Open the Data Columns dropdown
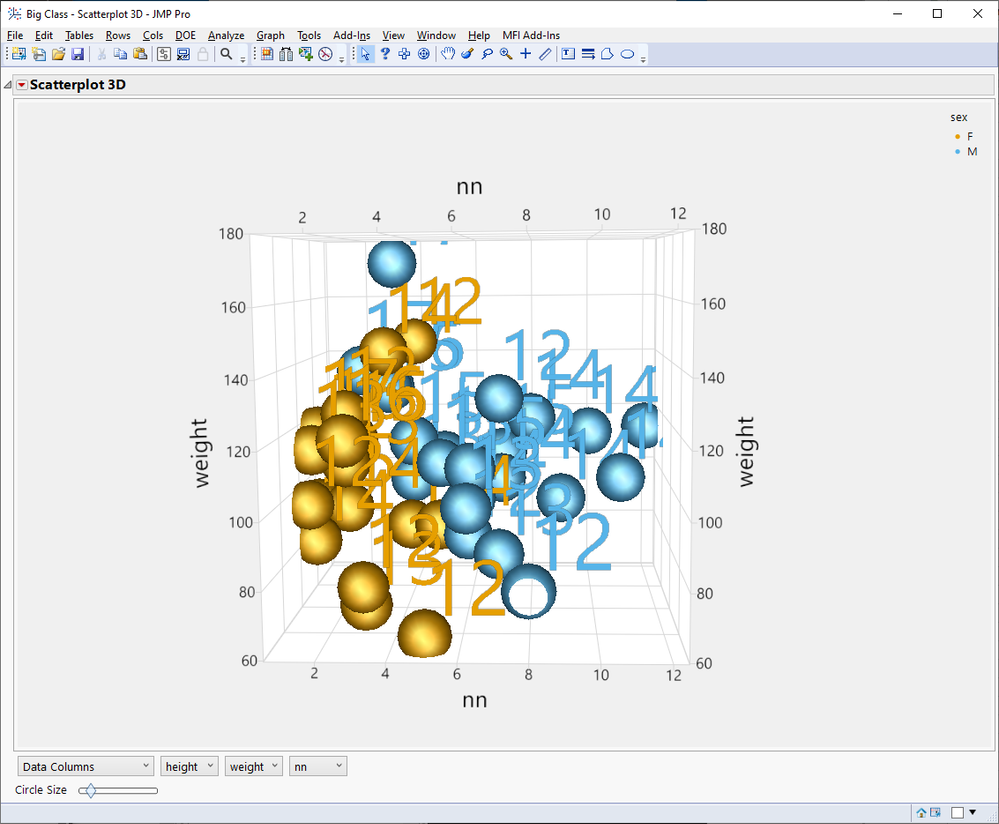Screen dimensions: 999x824 coord(84,766)
